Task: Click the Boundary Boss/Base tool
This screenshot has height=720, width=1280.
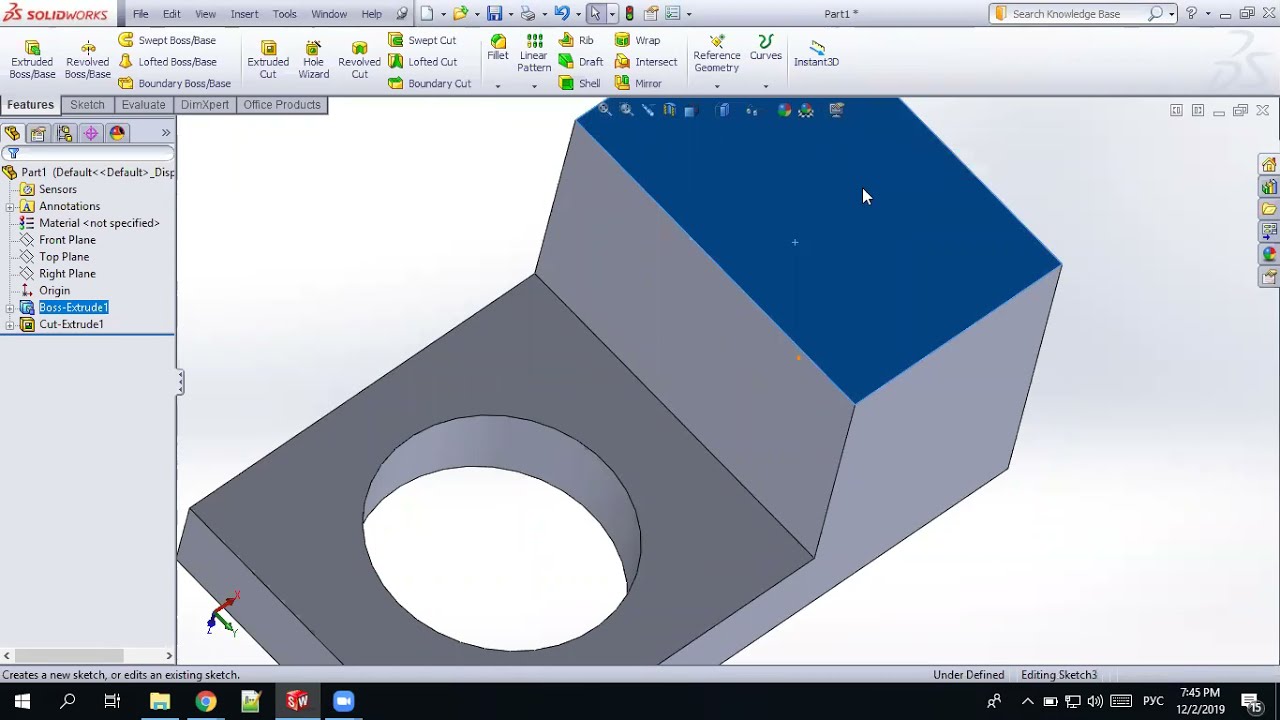Action: click(174, 83)
